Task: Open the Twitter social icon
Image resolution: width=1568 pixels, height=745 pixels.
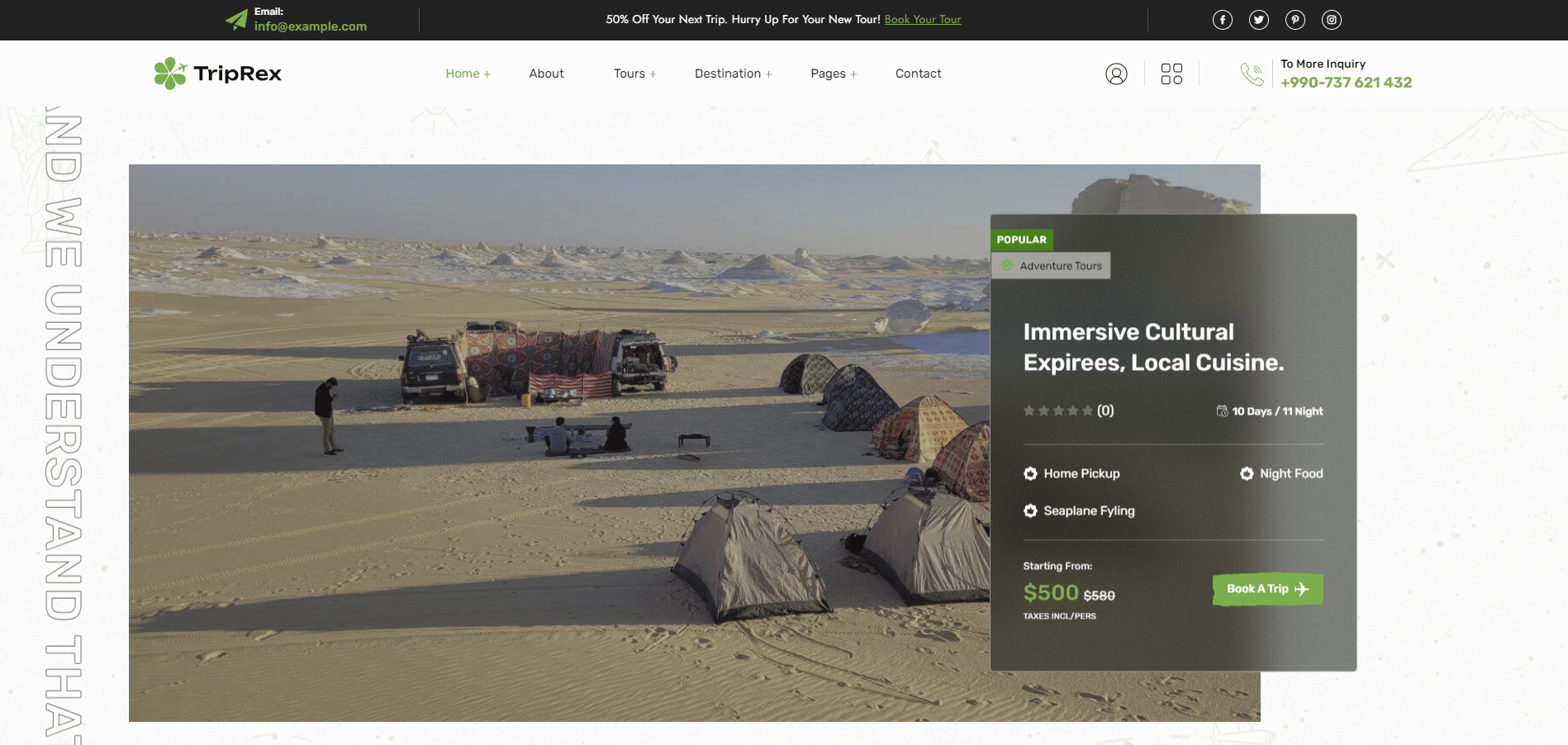Action: click(x=1258, y=20)
